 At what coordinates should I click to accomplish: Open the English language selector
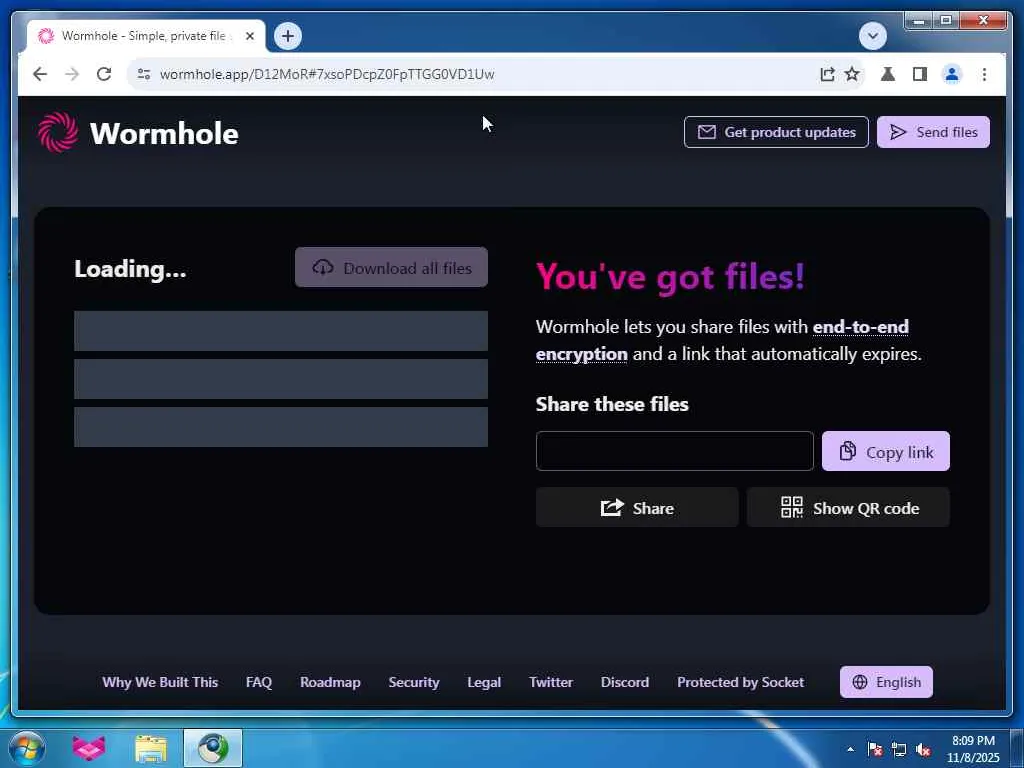click(886, 682)
